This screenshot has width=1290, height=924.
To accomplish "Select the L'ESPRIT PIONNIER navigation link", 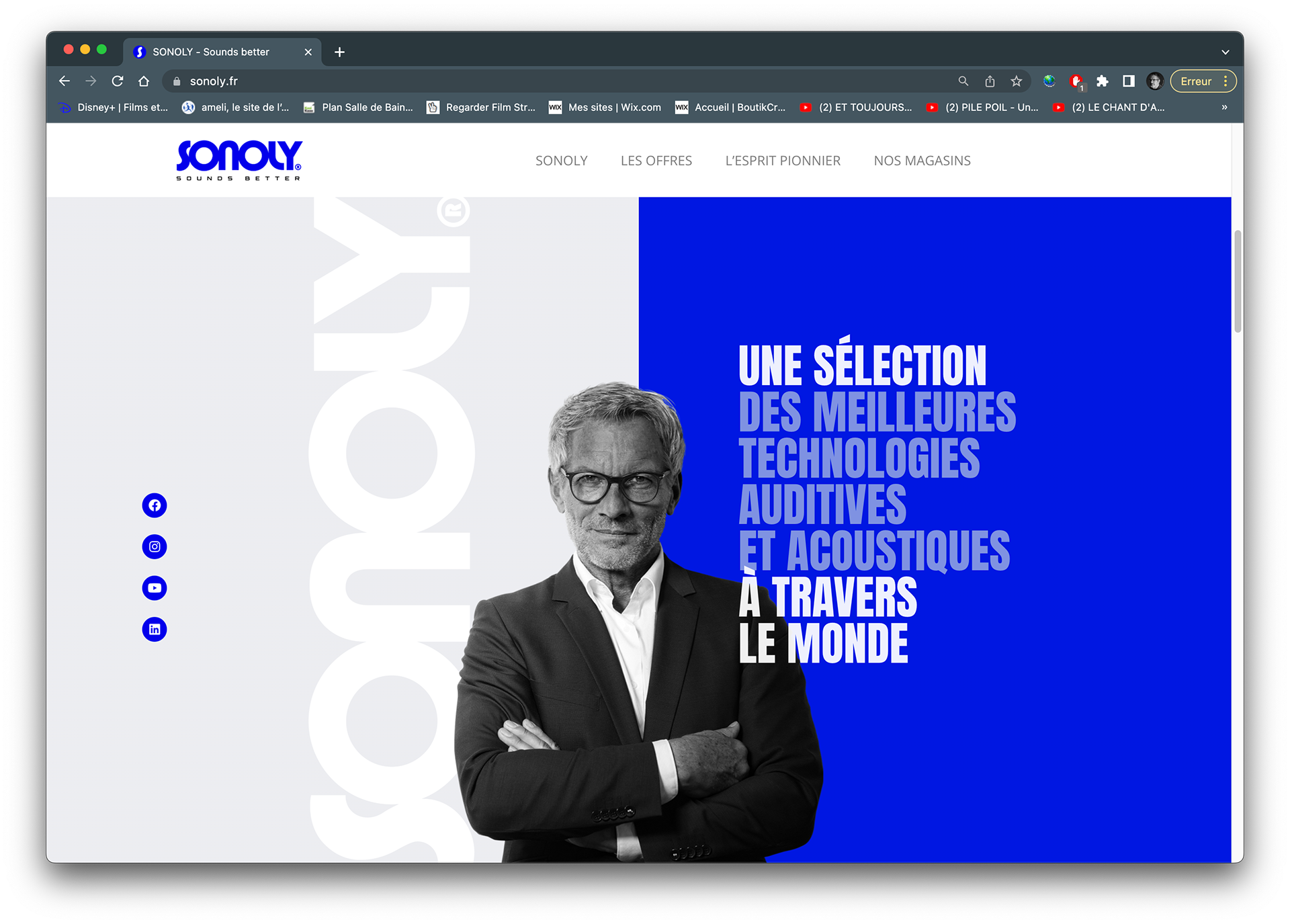I will [783, 161].
